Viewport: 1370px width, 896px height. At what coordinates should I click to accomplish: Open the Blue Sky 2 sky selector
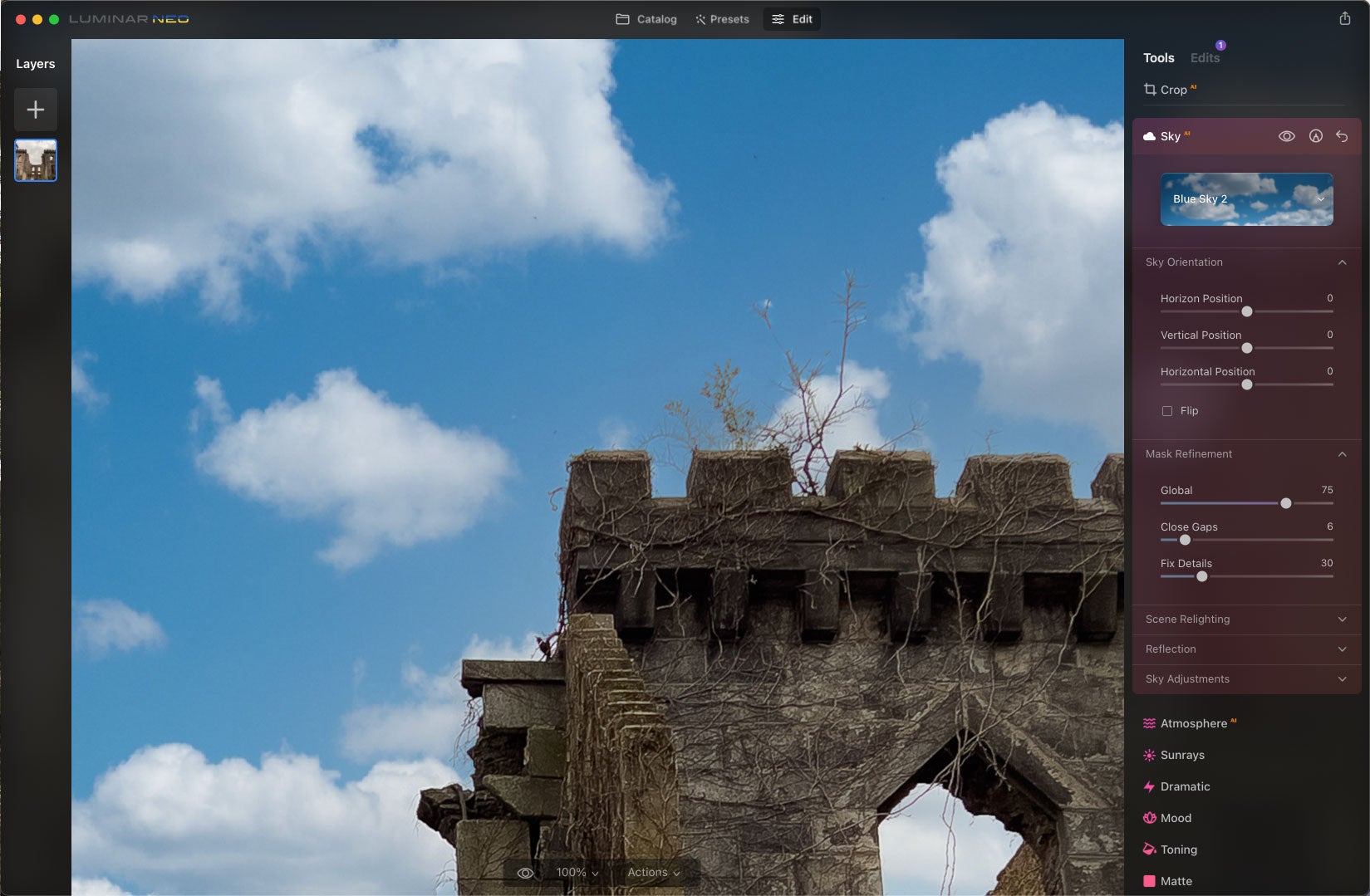pyautogui.click(x=1246, y=199)
